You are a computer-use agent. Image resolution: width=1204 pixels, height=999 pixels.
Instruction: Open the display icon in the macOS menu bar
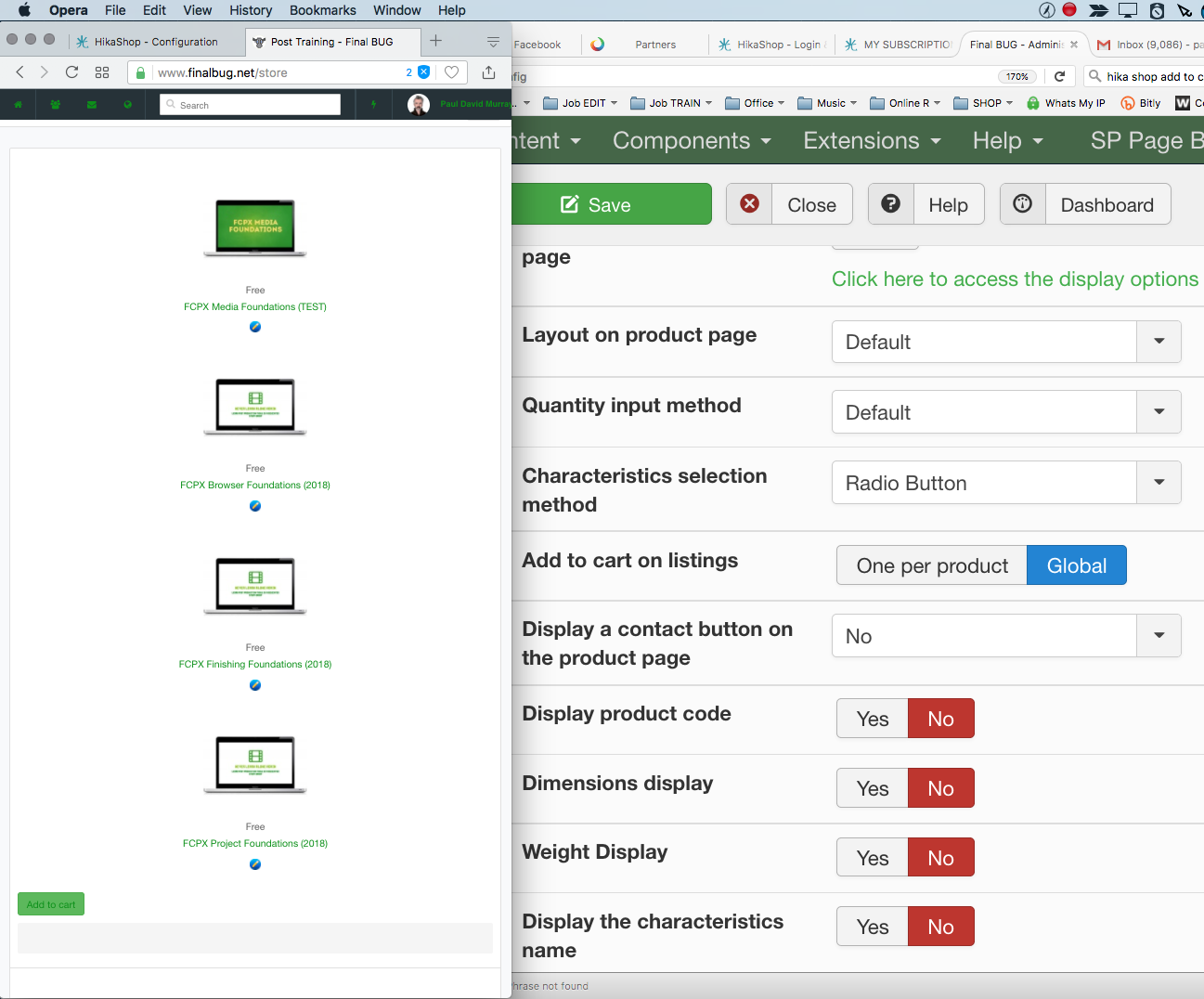click(1128, 10)
